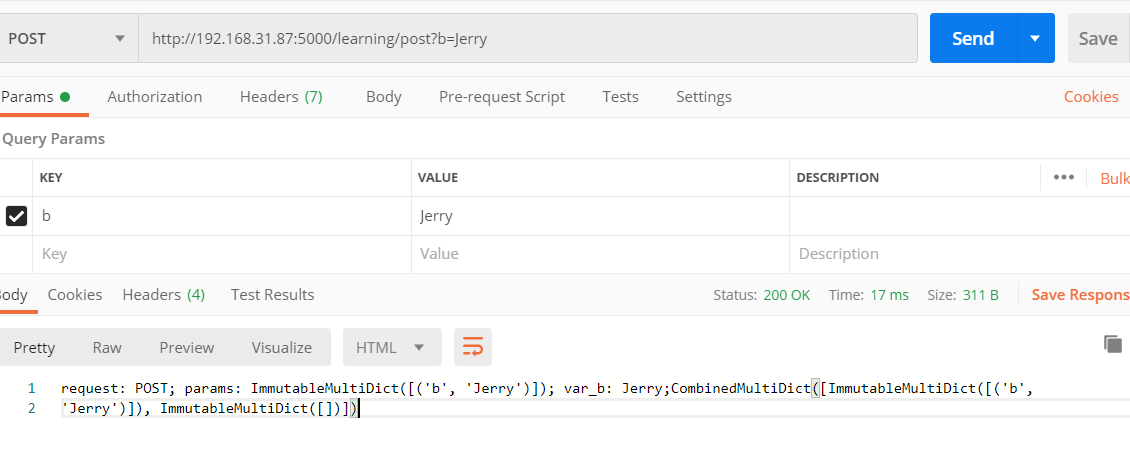Image resolution: width=1130 pixels, height=455 pixels.
Task: Open the Pre-request Script tab
Action: tap(502, 97)
